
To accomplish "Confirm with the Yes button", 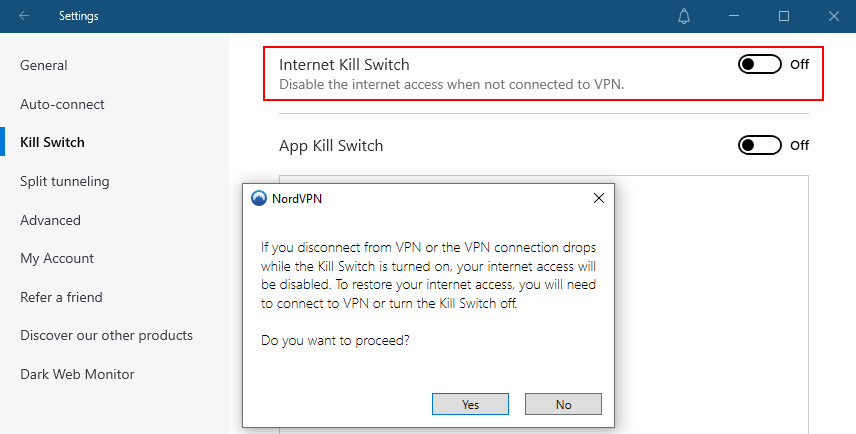I will tap(470, 404).
